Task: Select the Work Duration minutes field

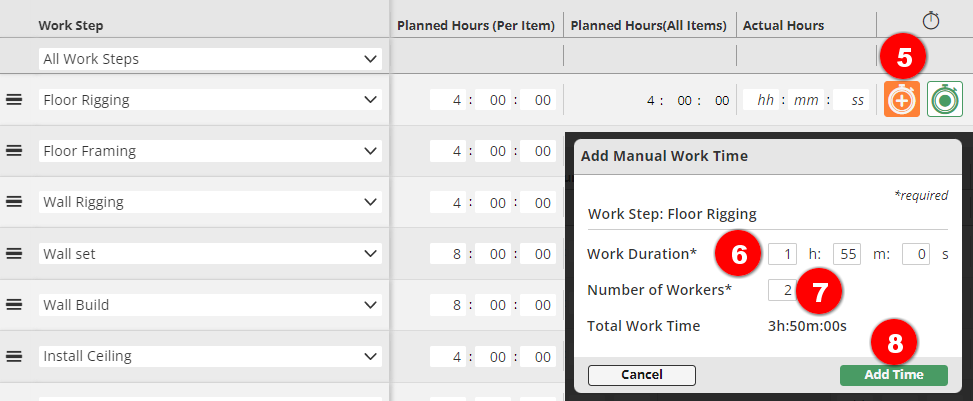Action: click(x=847, y=254)
